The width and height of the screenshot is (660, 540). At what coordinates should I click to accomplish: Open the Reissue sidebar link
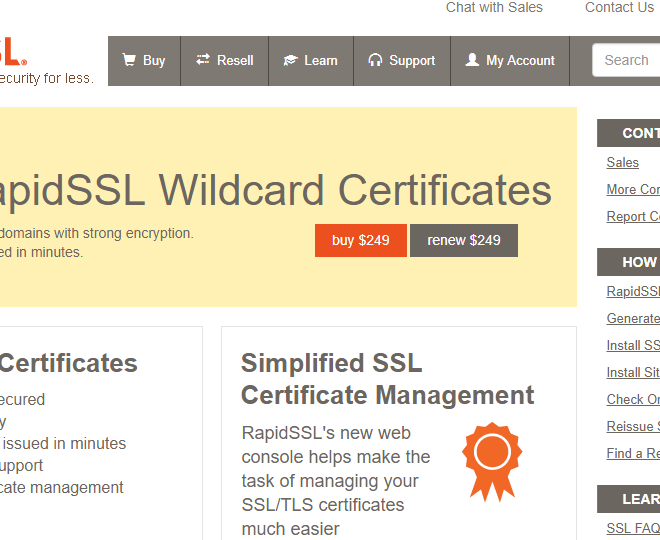click(633, 426)
